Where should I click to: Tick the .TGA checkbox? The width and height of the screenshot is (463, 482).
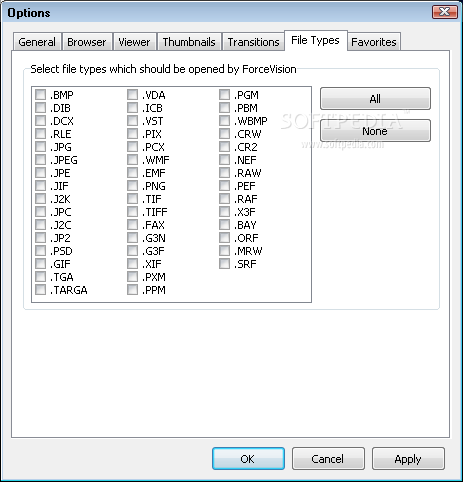point(40,277)
